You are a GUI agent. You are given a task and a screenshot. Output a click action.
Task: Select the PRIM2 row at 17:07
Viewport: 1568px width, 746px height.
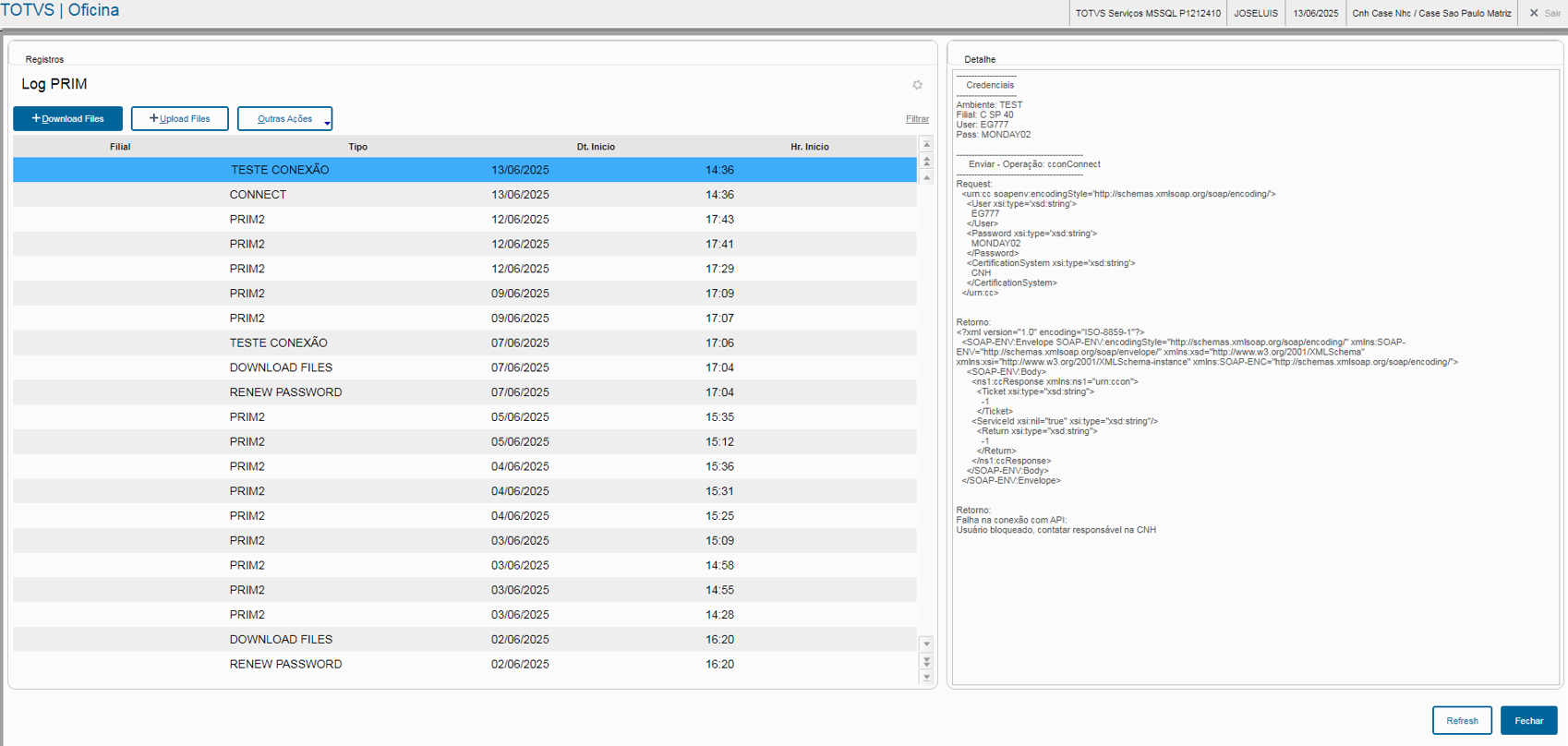coord(464,319)
